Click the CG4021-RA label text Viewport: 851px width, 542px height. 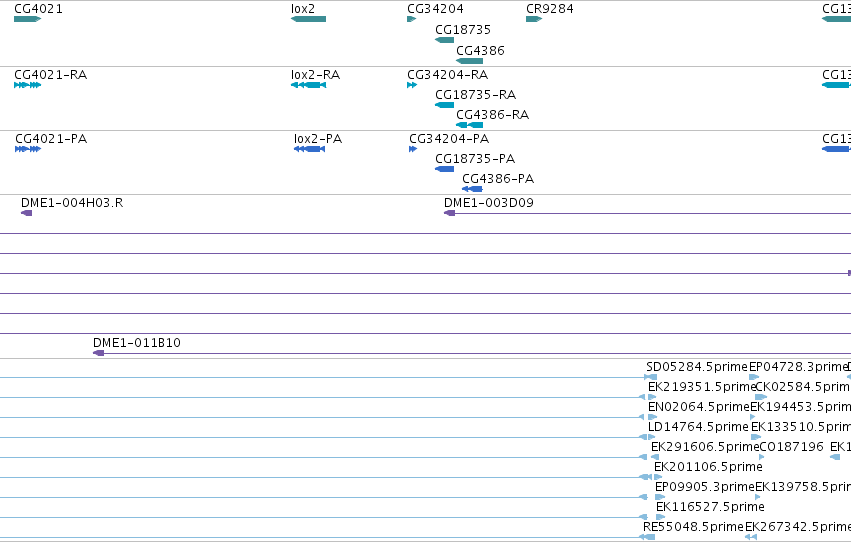click(x=50, y=74)
